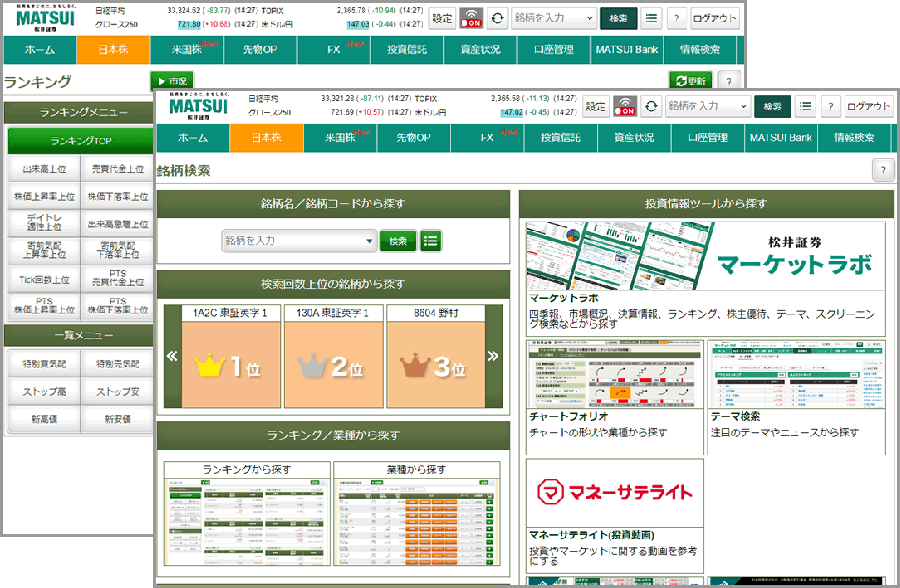Click ログアウト in the front window
The width and height of the screenshot is (900, 588).
[868, 106]
